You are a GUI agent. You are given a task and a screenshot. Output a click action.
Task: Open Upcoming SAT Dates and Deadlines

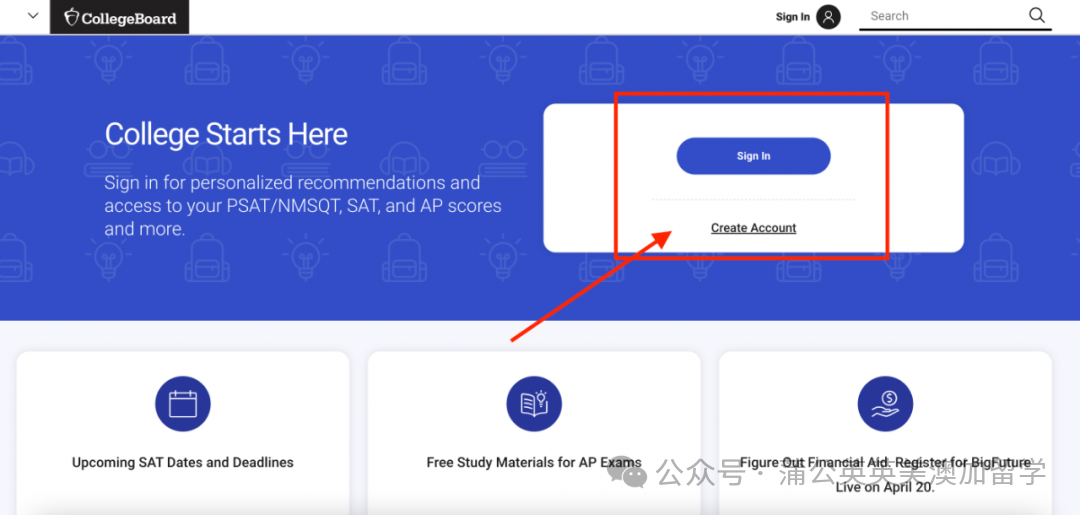183,463
